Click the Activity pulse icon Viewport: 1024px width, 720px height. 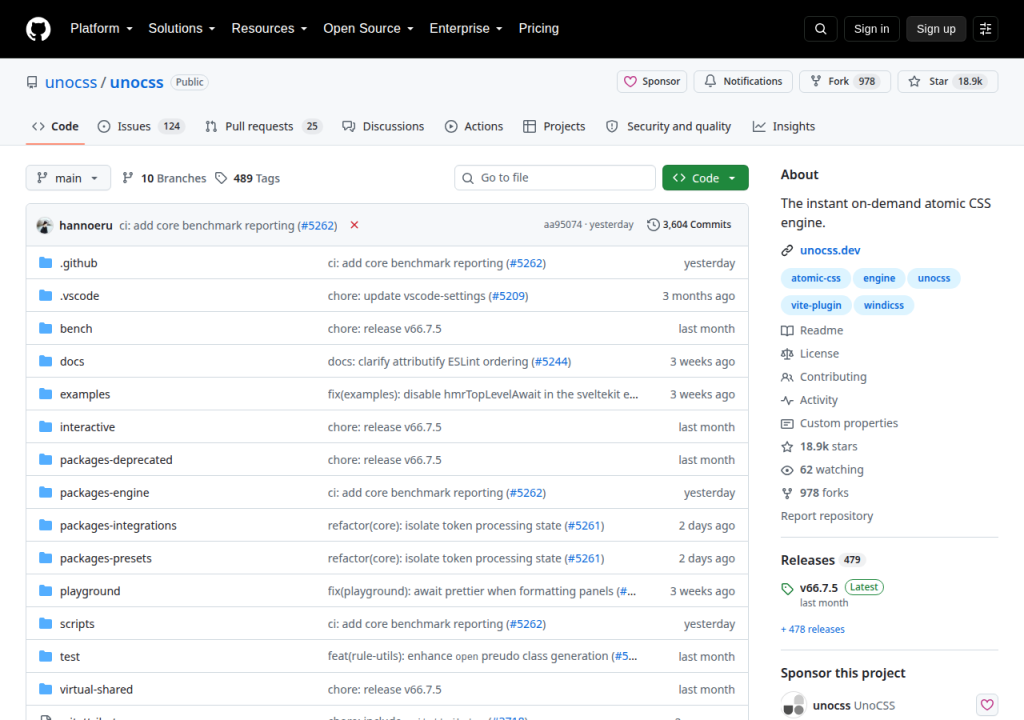[x=787, y=400]
